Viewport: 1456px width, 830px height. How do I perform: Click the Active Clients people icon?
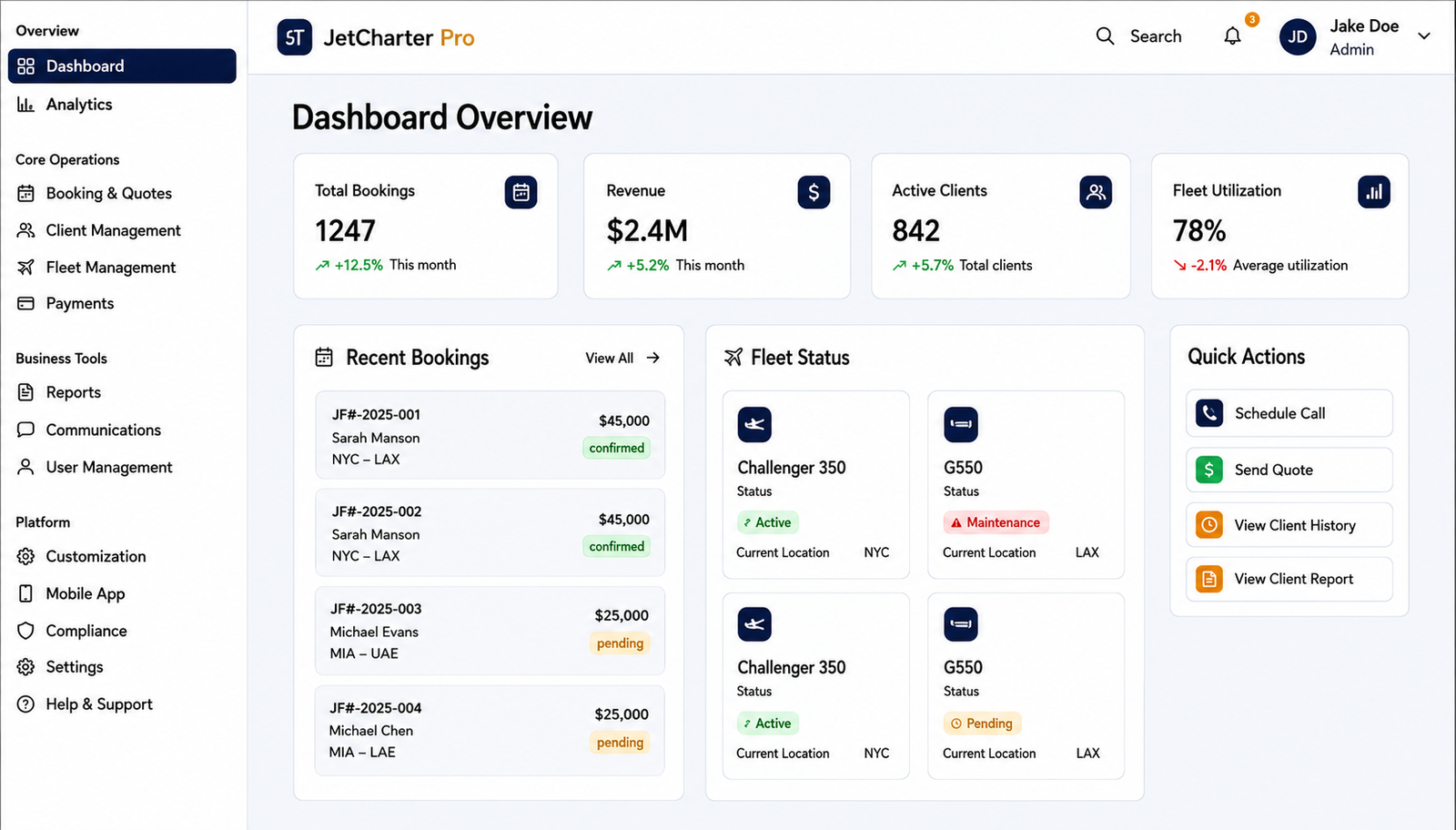click(1096, 192)
